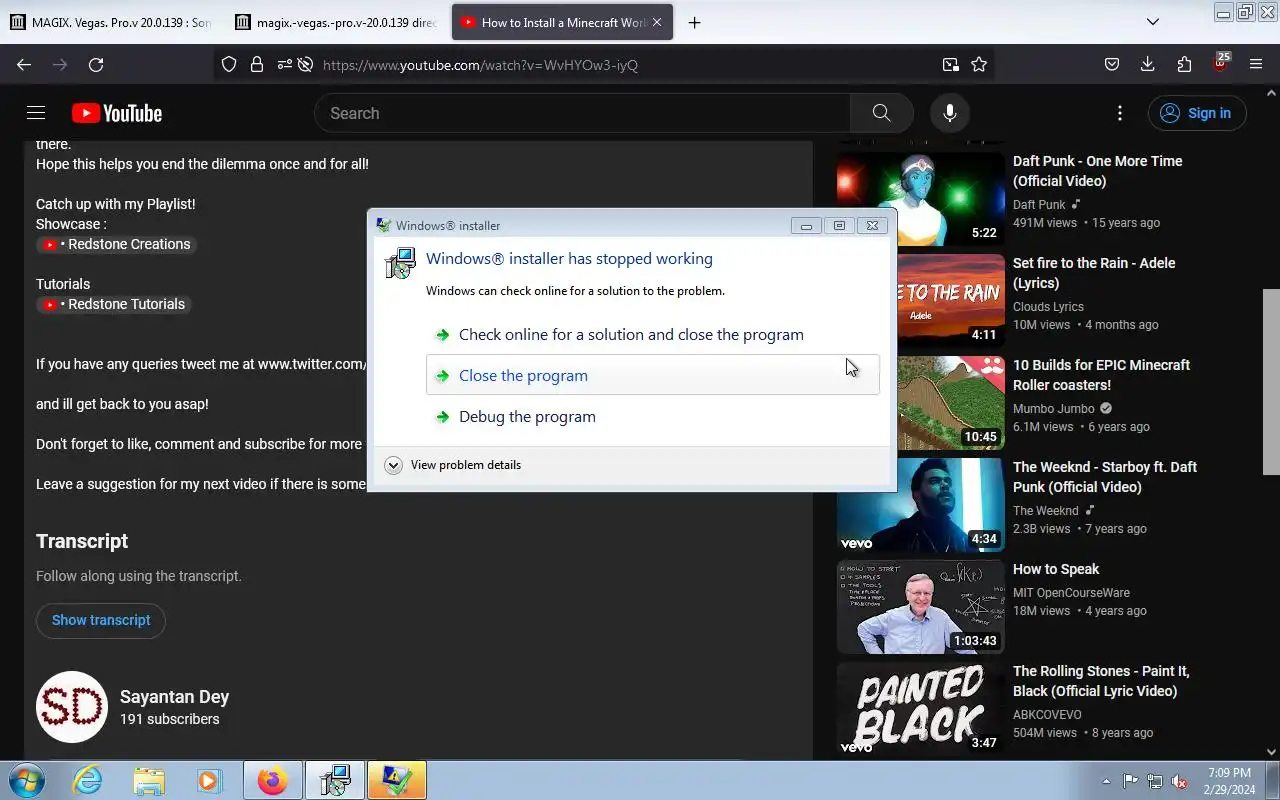Click MIT OpenCourseWare channel name
1280x800 pixels.
point(1071,593)
